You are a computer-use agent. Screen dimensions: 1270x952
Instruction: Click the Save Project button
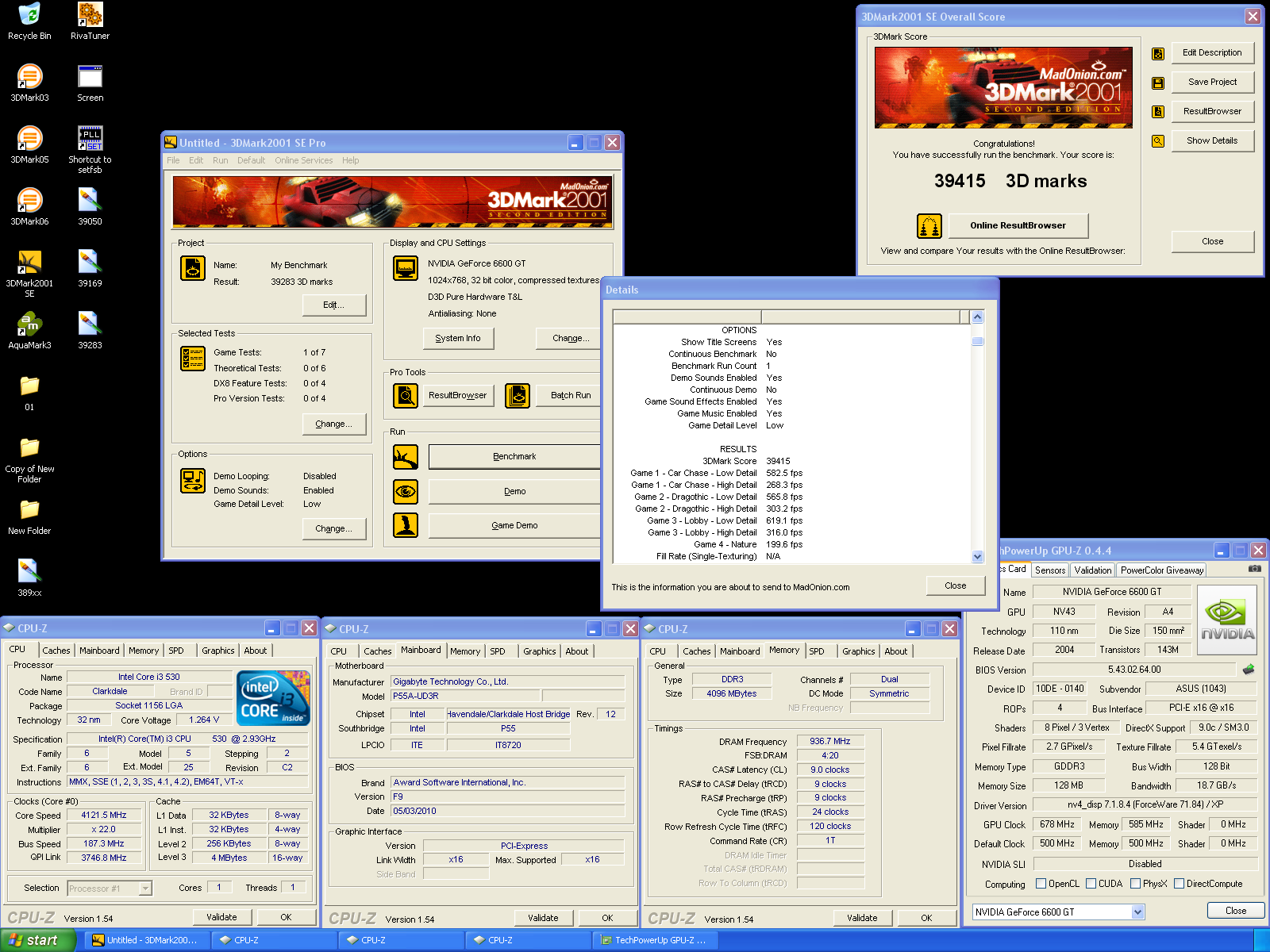coord(1212,83)
